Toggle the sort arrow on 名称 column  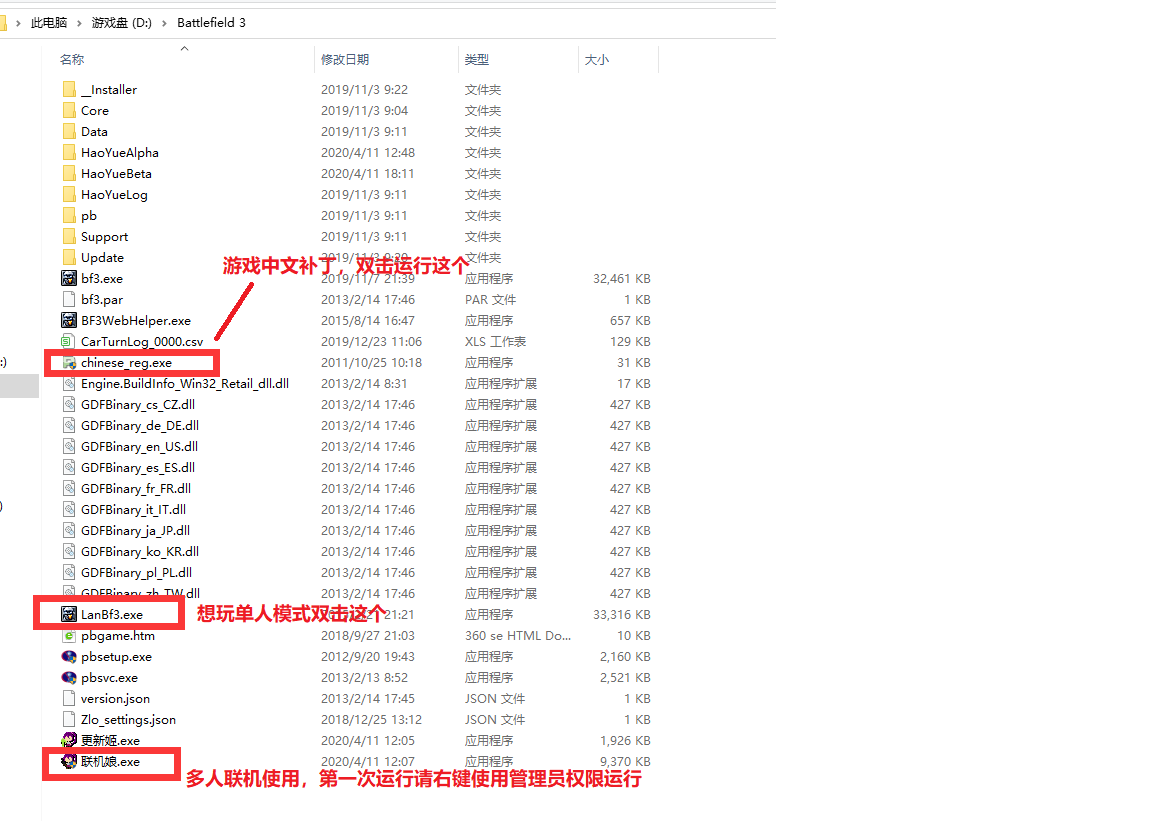click(x=183, y=47)
